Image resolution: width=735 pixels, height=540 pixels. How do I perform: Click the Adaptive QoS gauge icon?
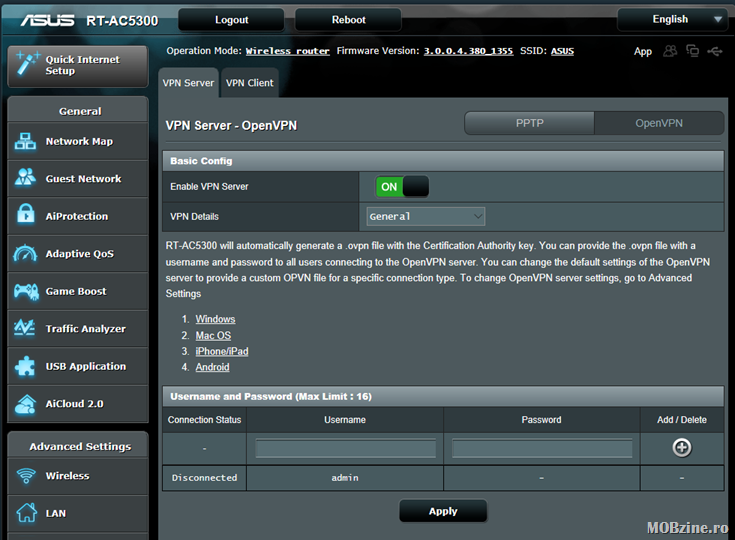25,254
